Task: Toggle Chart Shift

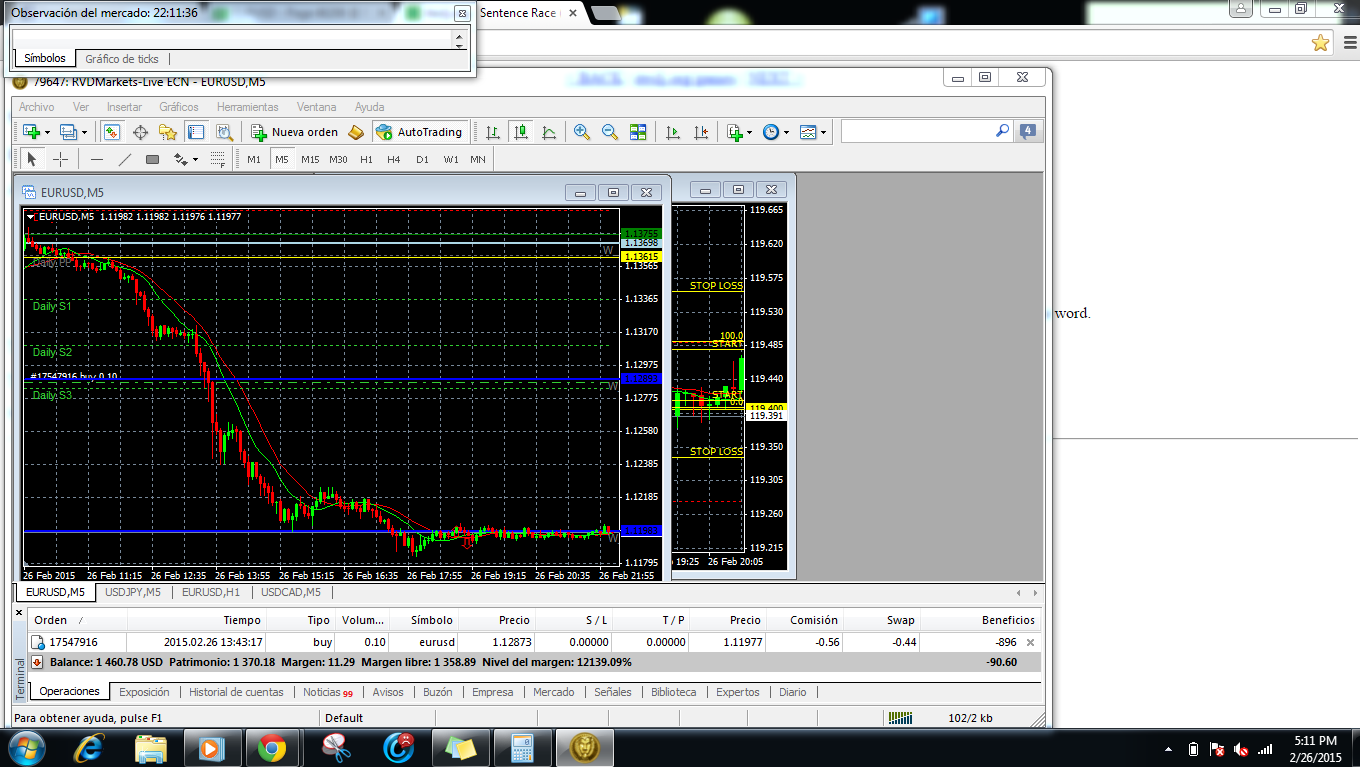Action: [701, 132]
